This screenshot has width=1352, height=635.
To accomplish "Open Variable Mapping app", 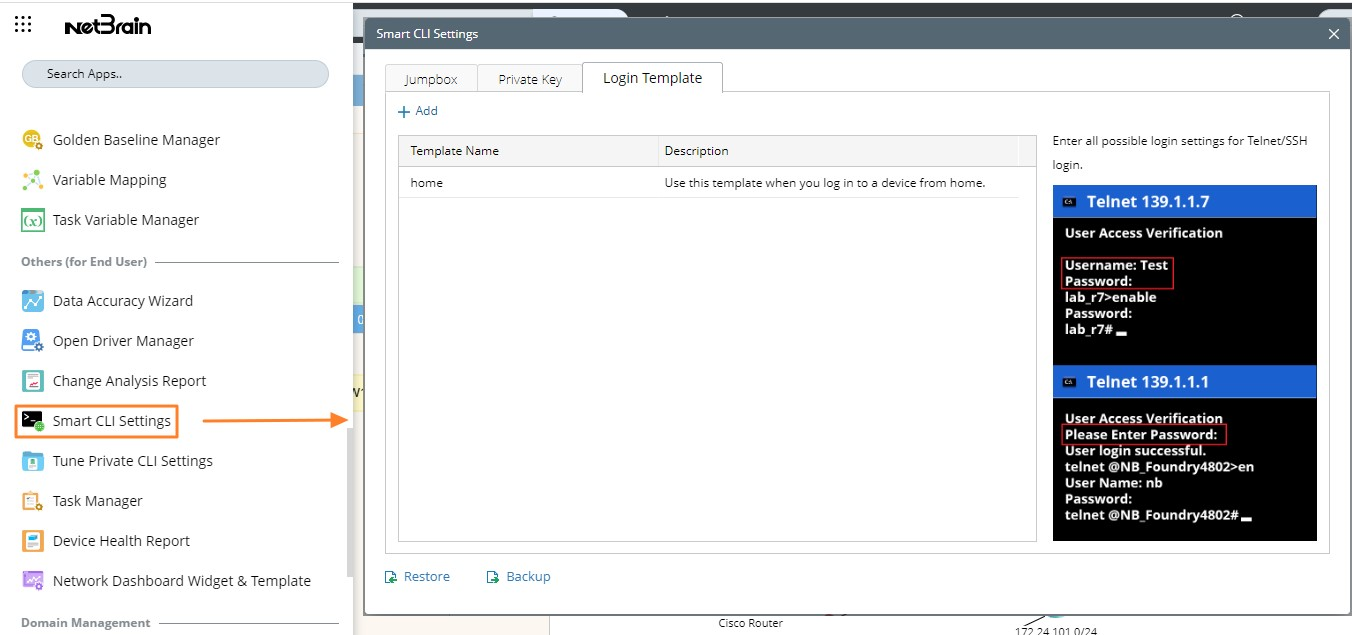I will pyautogui.click(x=109, y=180).
